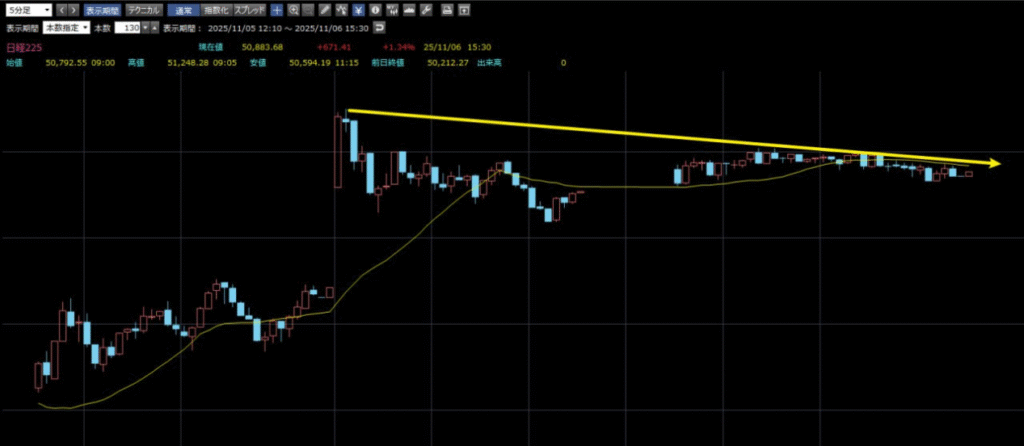
Task: Open the info icon panel
Action: click(x=374, y=10)
